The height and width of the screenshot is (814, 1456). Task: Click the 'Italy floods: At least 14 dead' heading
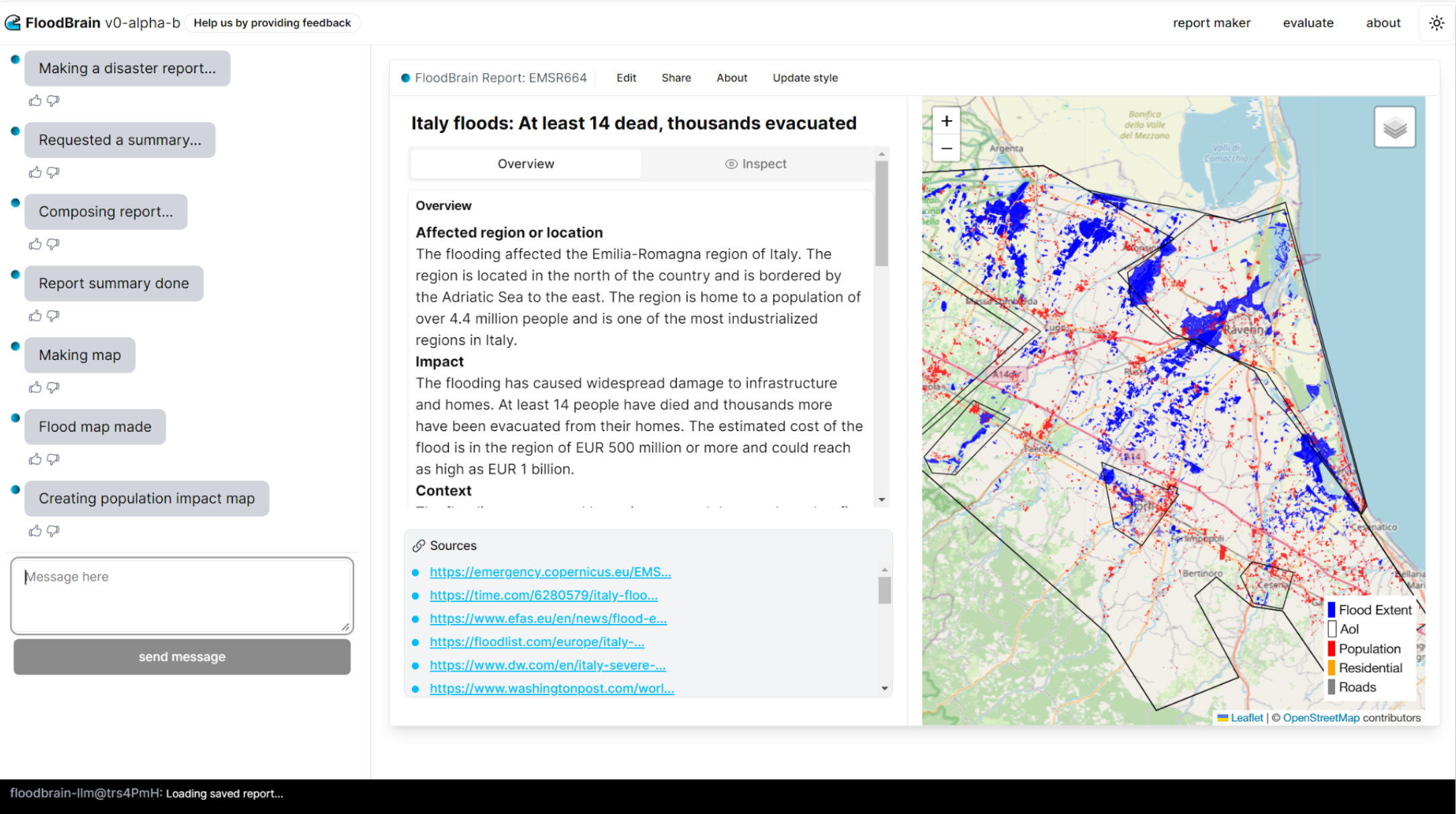click(x=634, y=124)
